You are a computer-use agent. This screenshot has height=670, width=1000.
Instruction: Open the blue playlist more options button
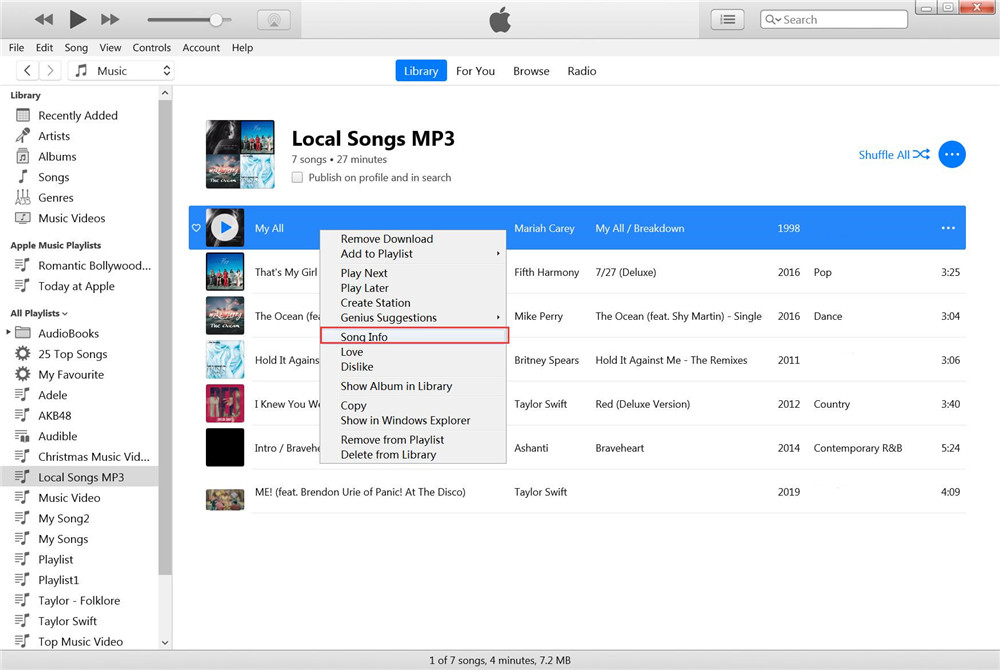click(x=952, y=154)
